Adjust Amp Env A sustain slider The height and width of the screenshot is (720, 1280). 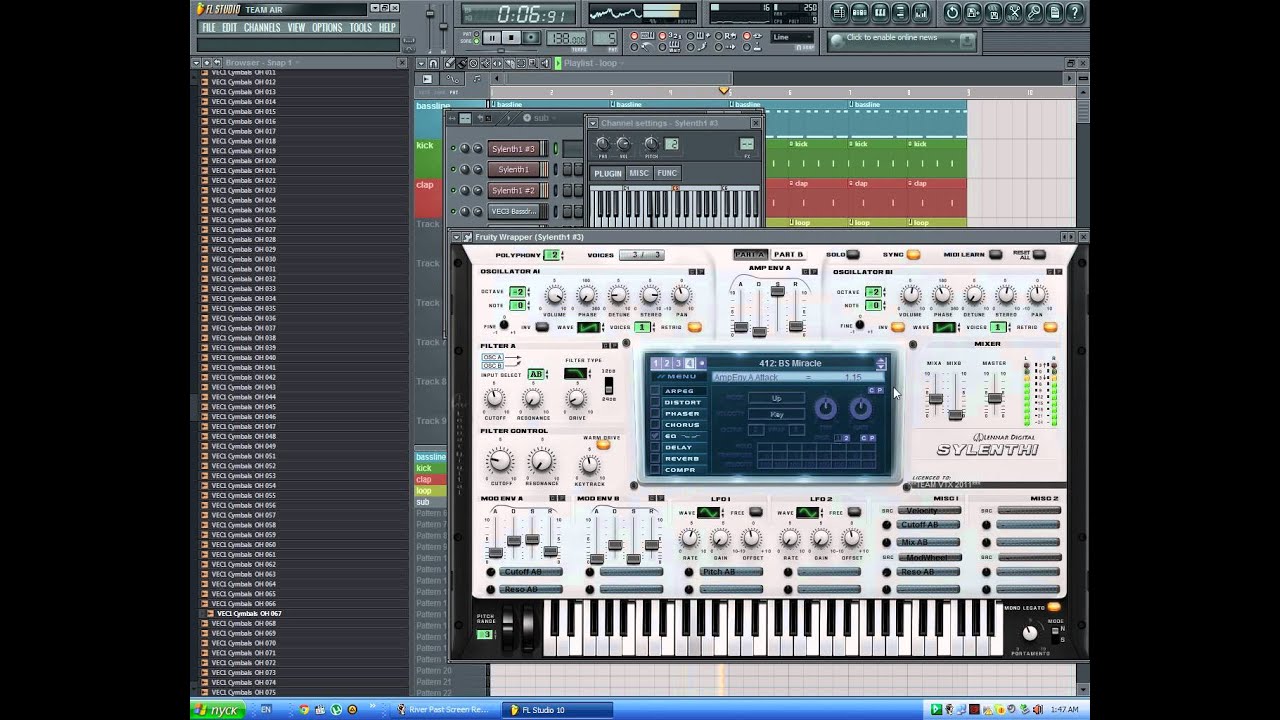(777, 292)
